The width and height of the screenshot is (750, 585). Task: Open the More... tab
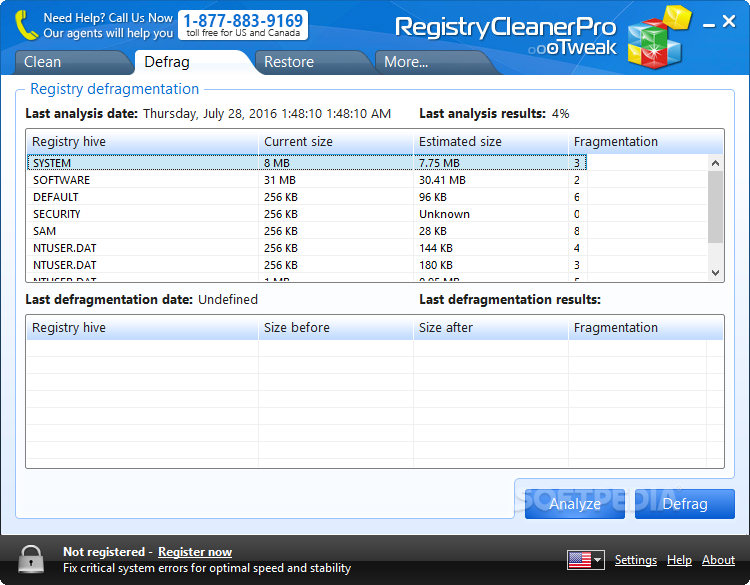pos(433,62)
